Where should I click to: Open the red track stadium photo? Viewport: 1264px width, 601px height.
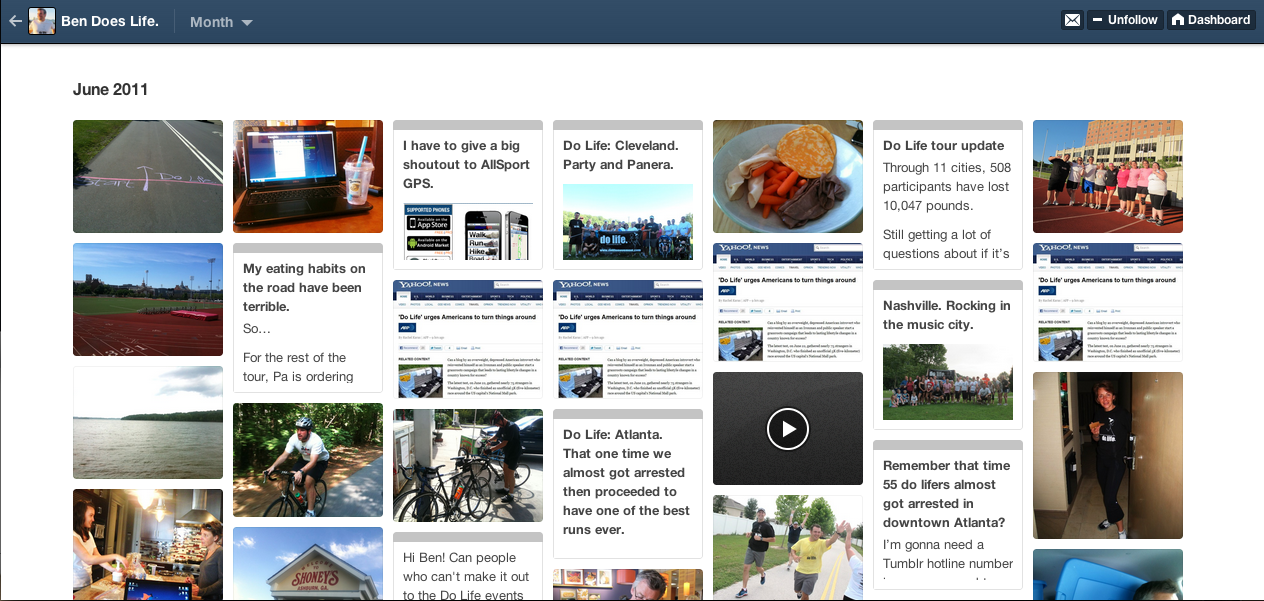pos(148,299)
